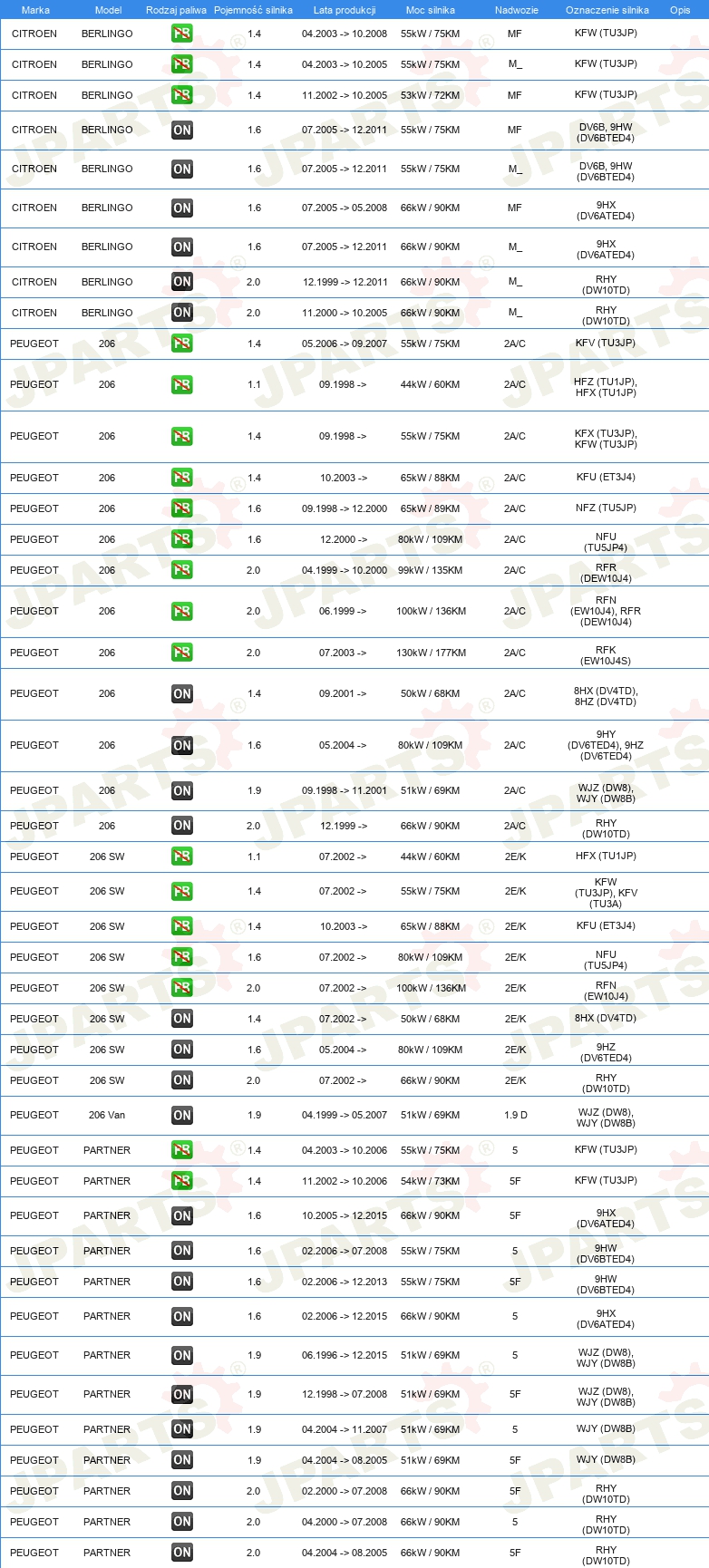Click the Marka column header

pos(35,10)
